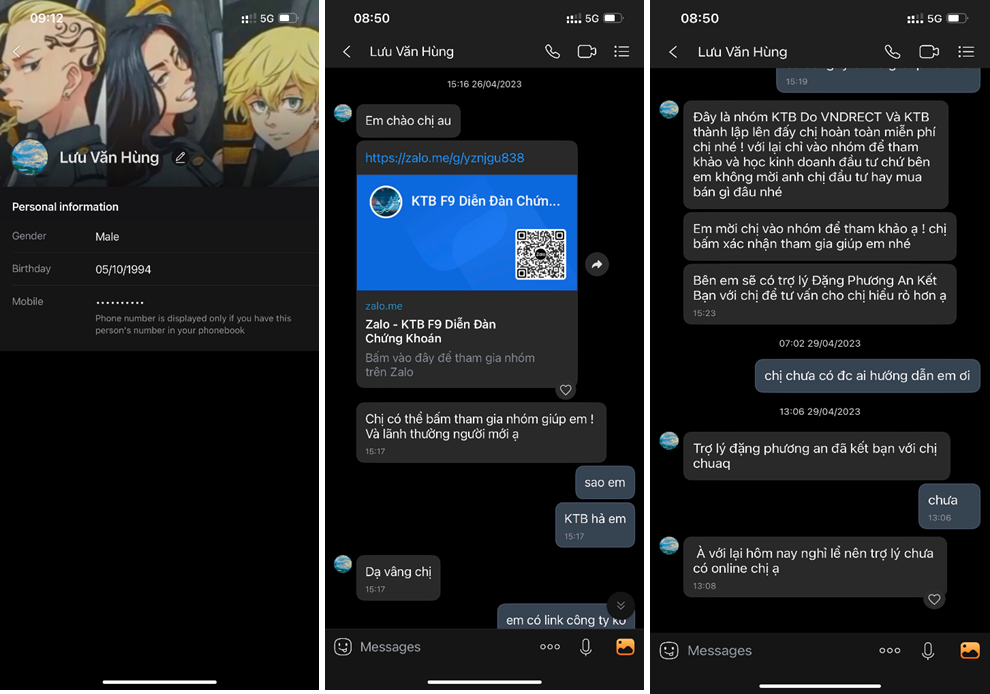Jump to latest messages with the down chevron
This screenshot has width=990, height=694.
pyautogui.click(x=621, y=605)
